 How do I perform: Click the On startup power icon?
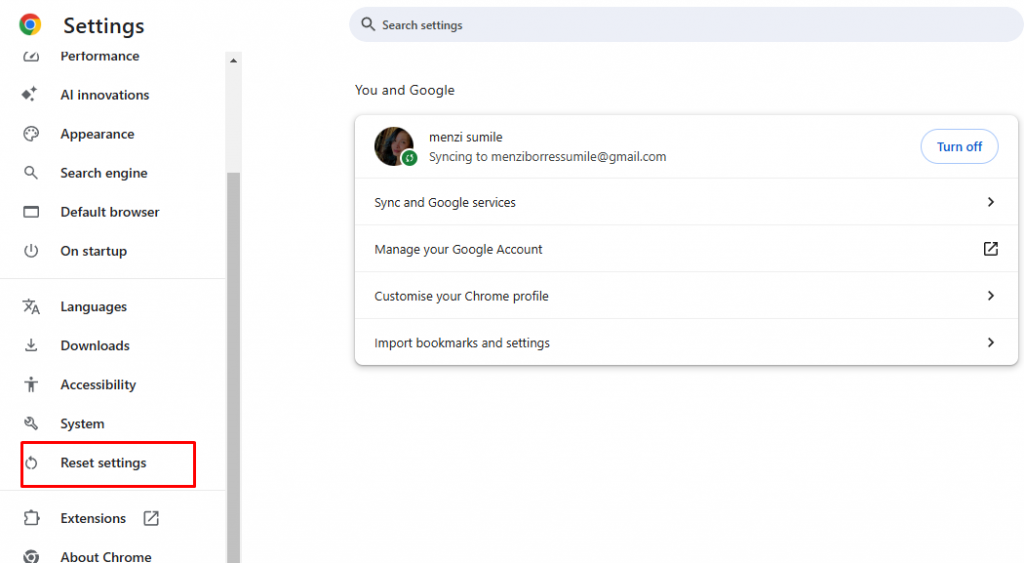pyautogui.click(x=31, y=251)
